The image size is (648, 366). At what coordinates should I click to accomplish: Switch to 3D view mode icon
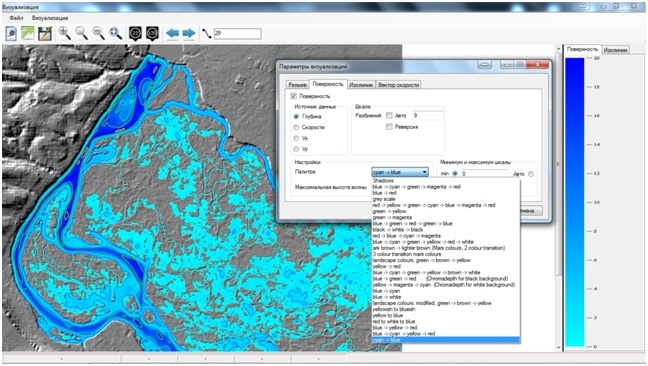pyautogui.click(x=152, y=33)
